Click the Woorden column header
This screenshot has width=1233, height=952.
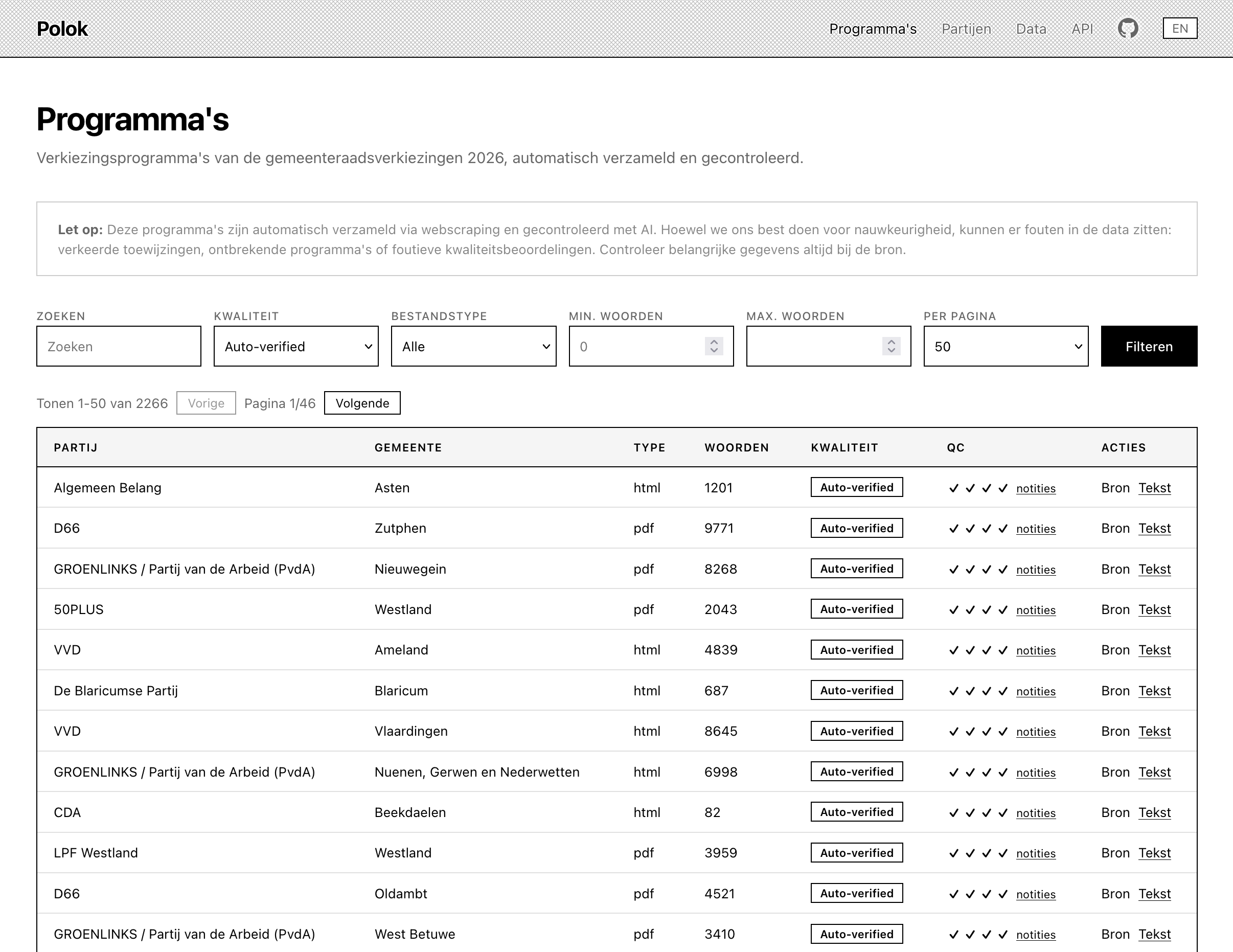pyautogui.click(x=737, y=448)
